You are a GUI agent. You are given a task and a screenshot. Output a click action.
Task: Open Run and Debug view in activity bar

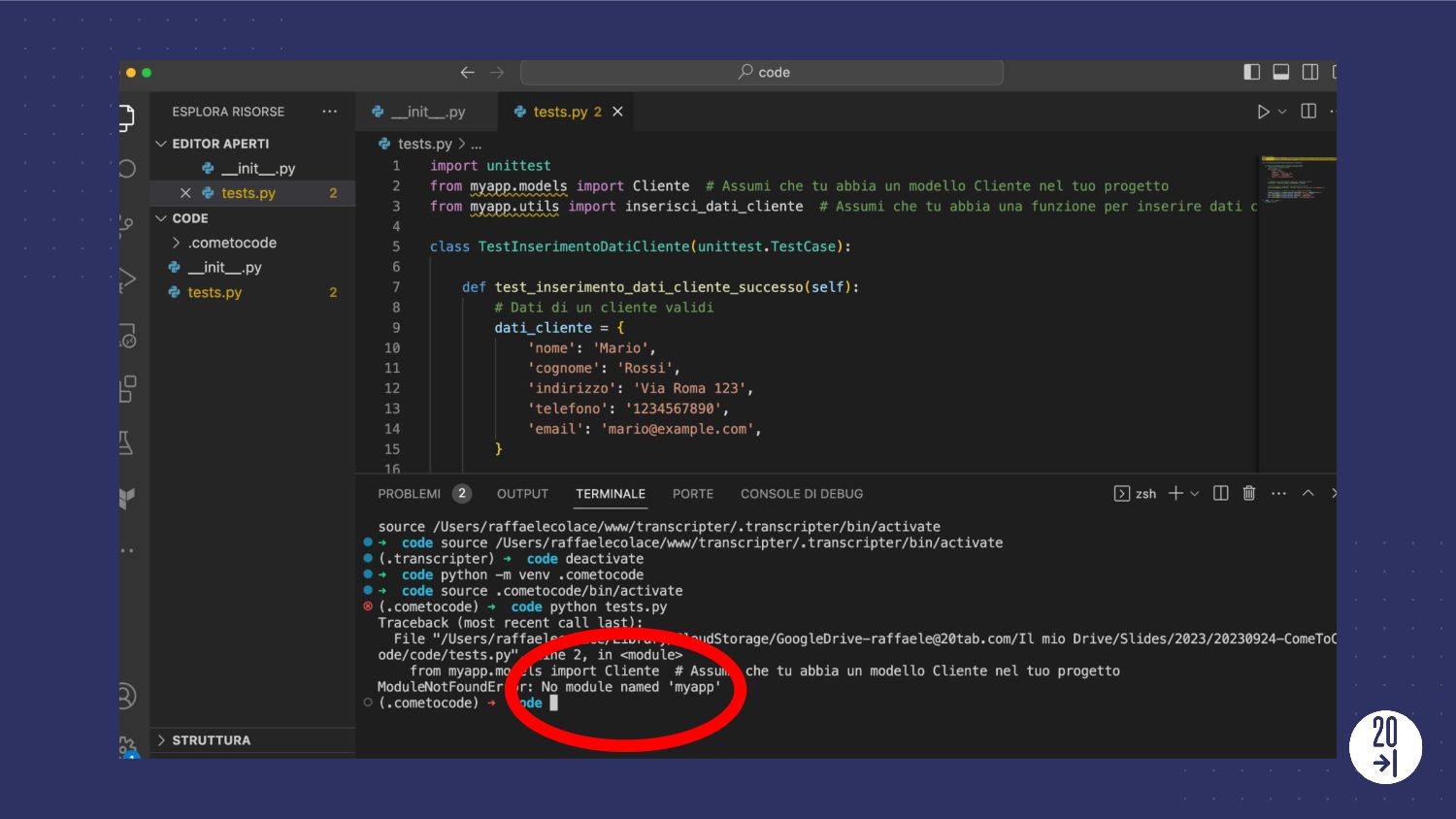point(127,279)
